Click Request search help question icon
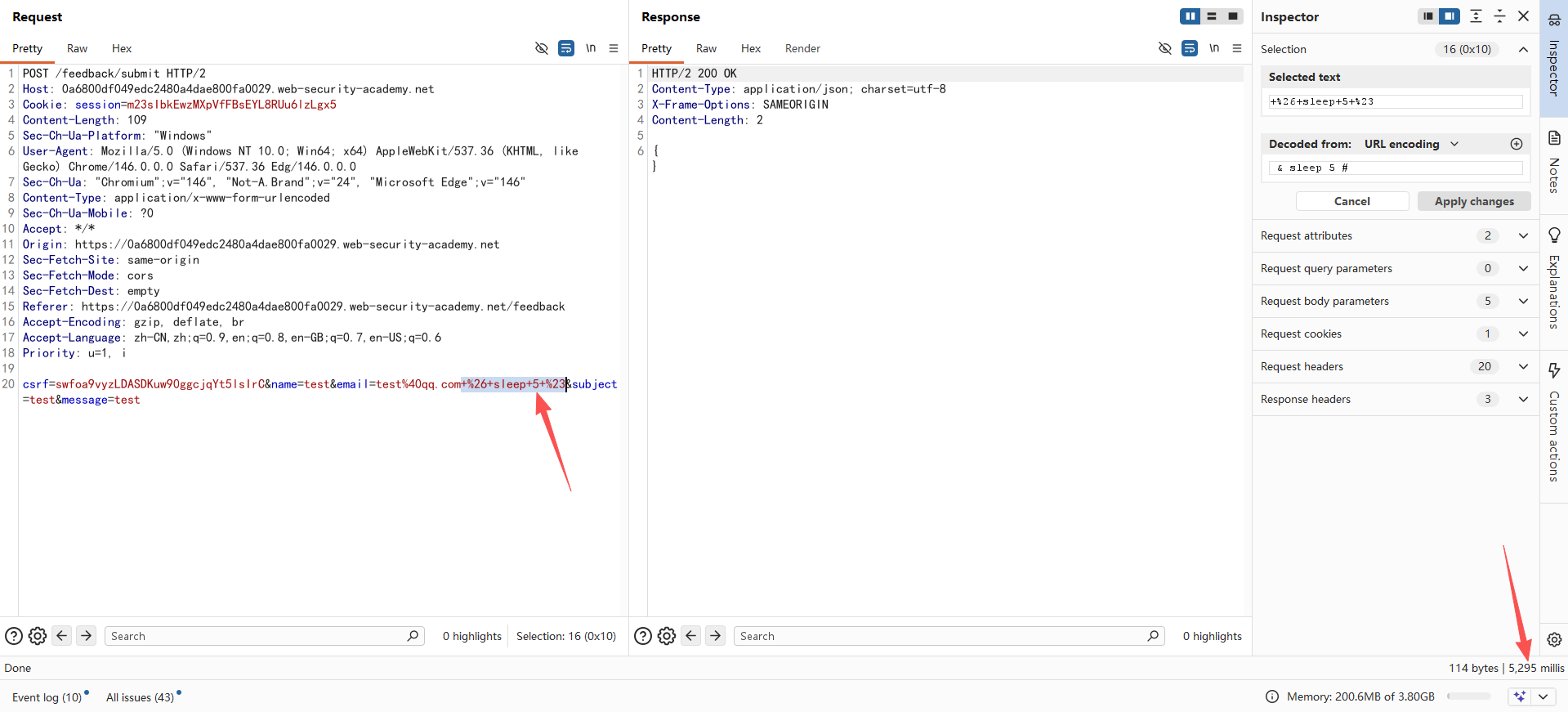1568x712 pixels. [x=14, y=636]
